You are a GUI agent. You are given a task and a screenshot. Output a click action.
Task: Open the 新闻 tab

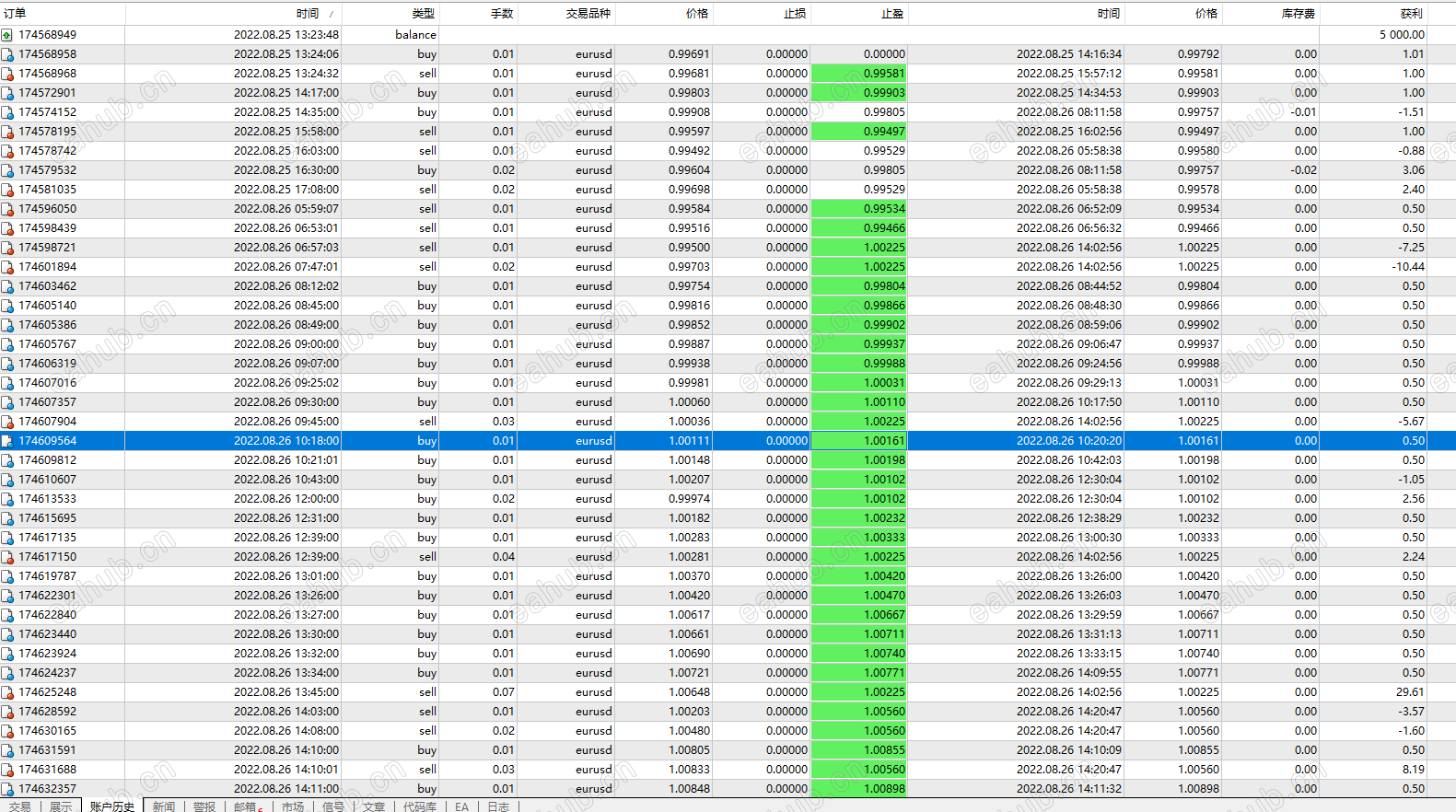click(164, 806)
